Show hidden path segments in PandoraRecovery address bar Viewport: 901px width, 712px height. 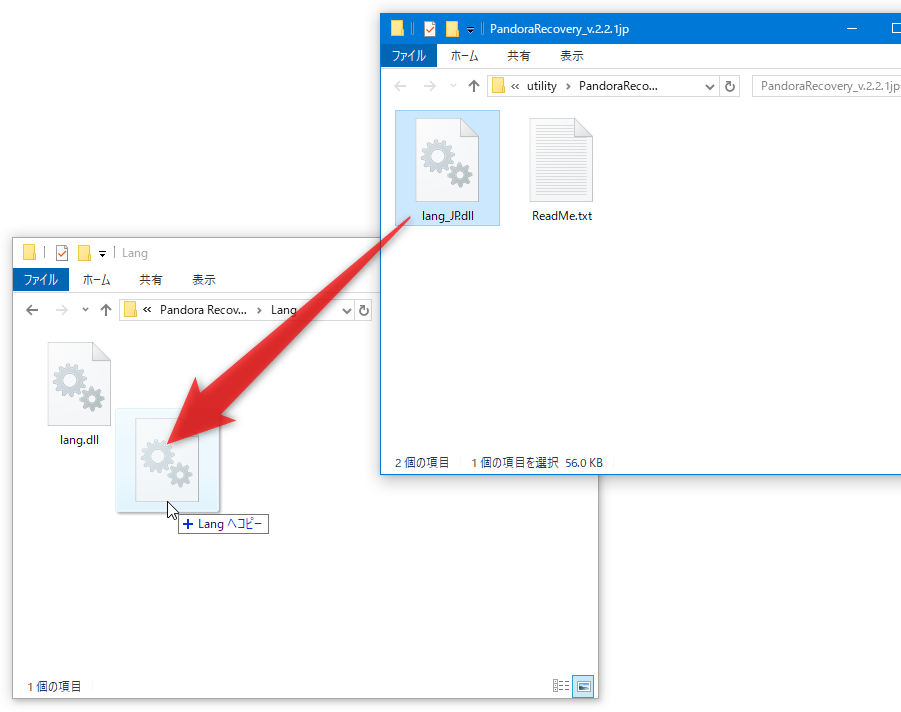515,86
